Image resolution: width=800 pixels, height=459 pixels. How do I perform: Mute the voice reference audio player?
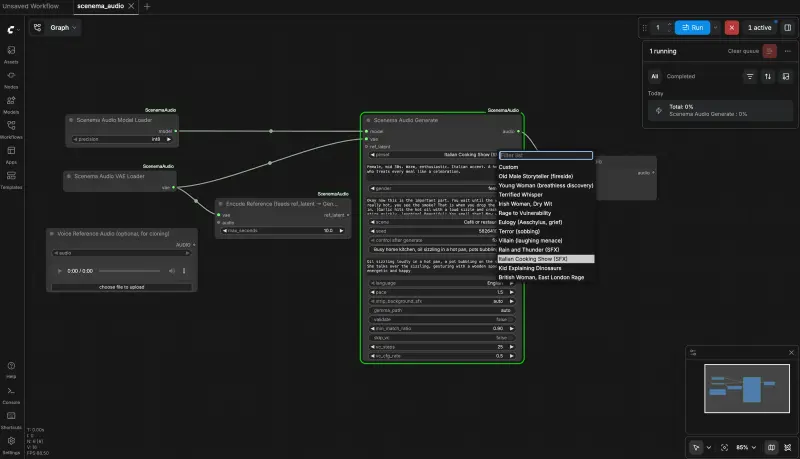pos(171,271)
